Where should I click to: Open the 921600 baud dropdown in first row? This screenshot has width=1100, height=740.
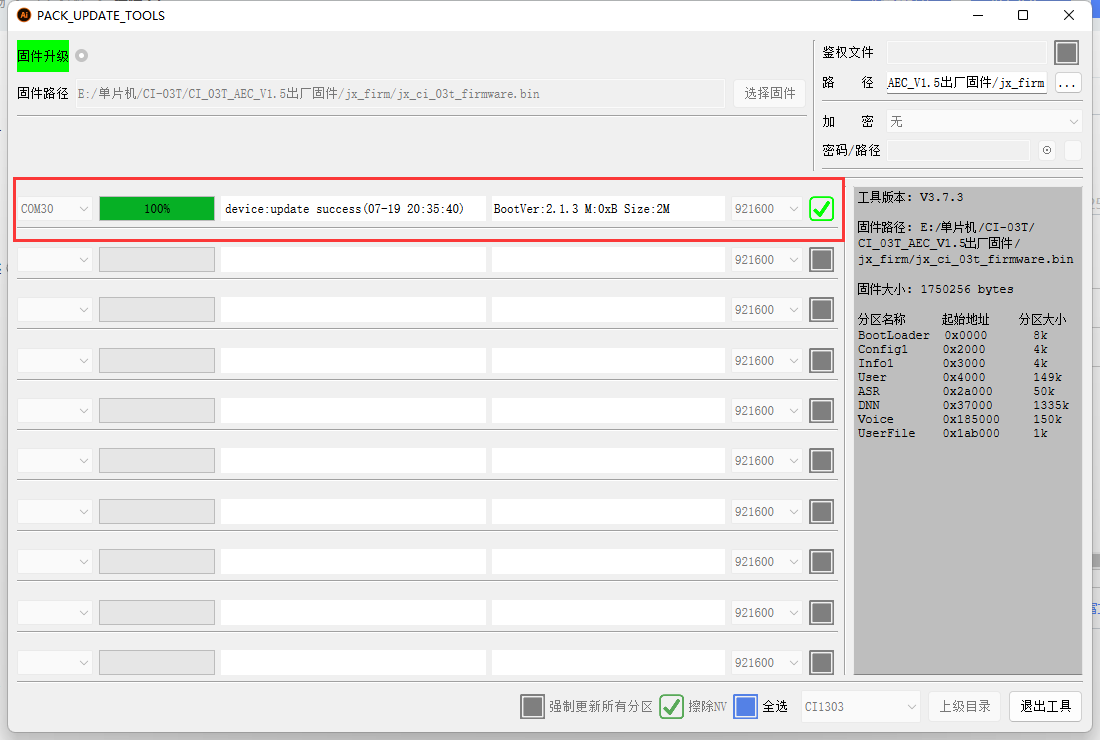pos(767,209)
